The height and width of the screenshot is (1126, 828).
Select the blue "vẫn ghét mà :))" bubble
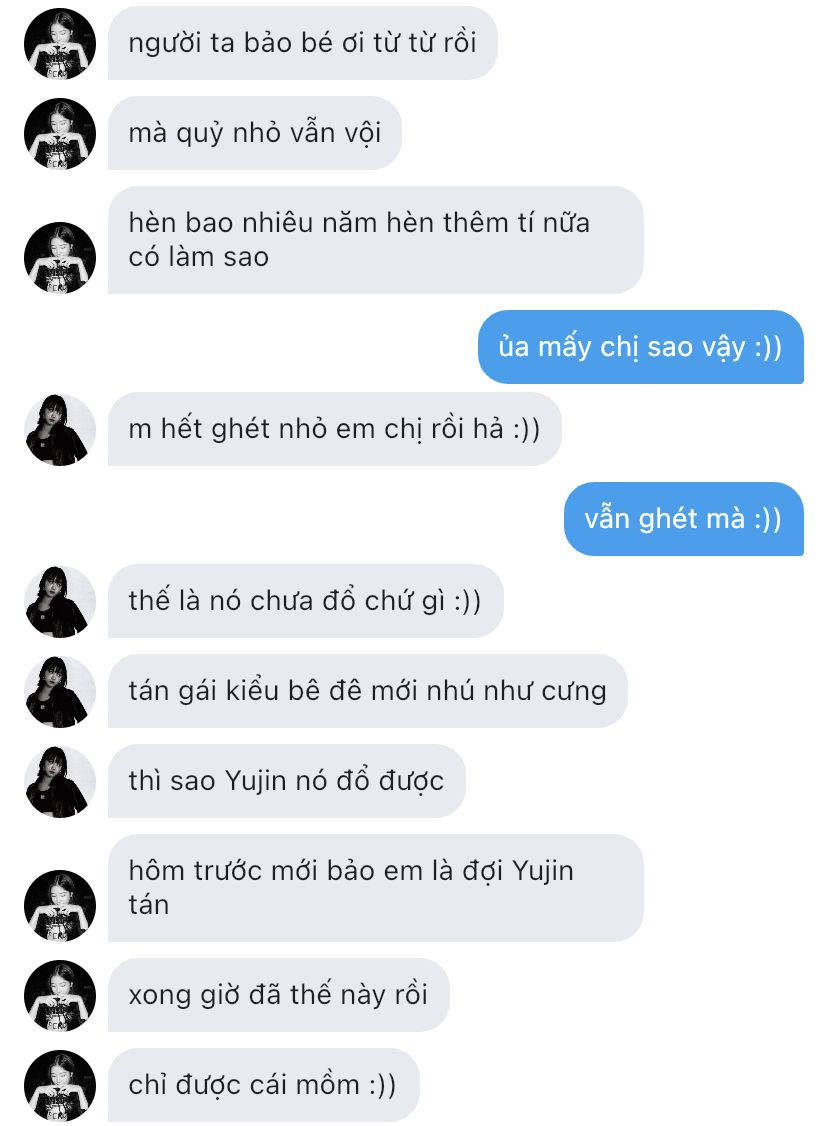(x=684, y=518)
